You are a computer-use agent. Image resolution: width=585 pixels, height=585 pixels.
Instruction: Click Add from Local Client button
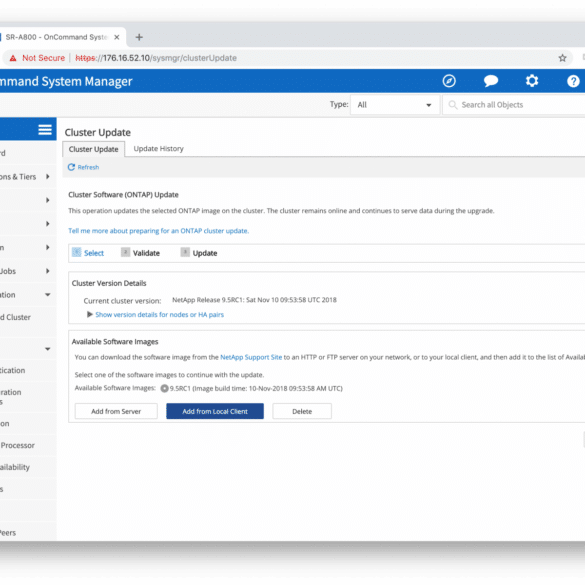[x=215, y=411]
